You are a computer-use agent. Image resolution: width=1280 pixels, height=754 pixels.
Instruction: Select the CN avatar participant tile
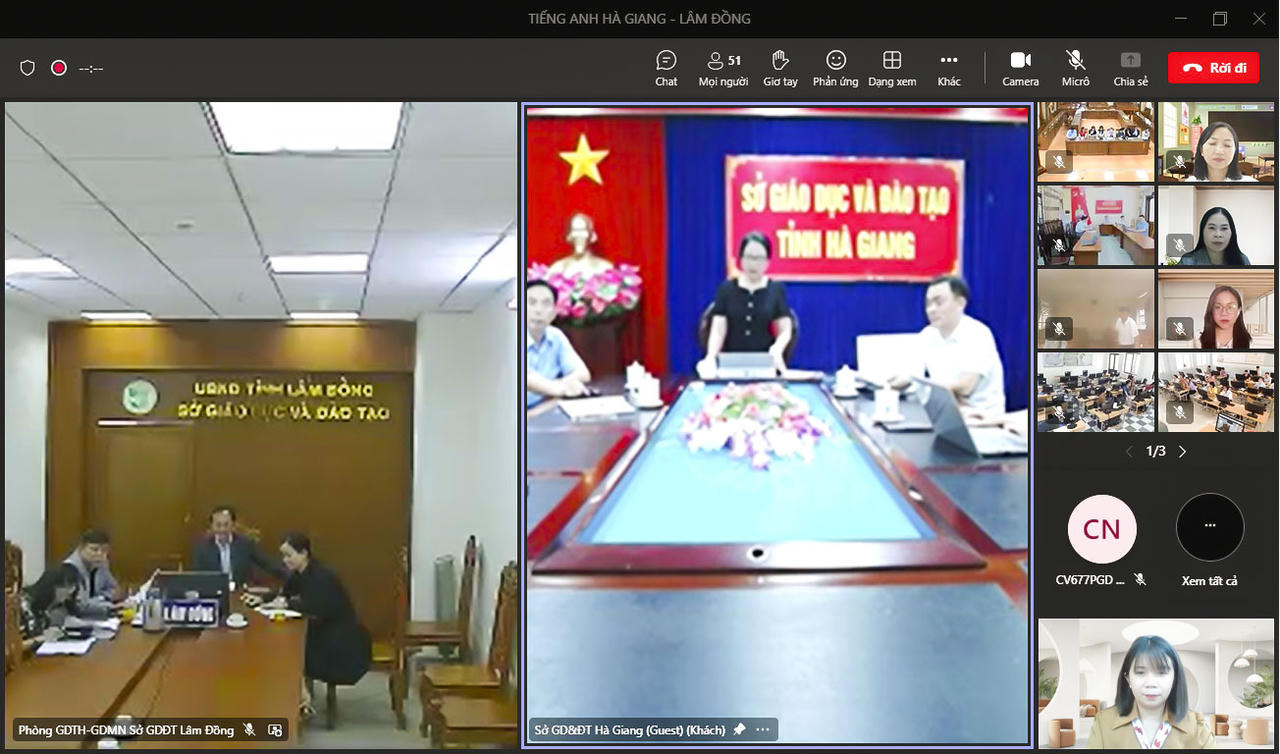(x=1101, y=530)
